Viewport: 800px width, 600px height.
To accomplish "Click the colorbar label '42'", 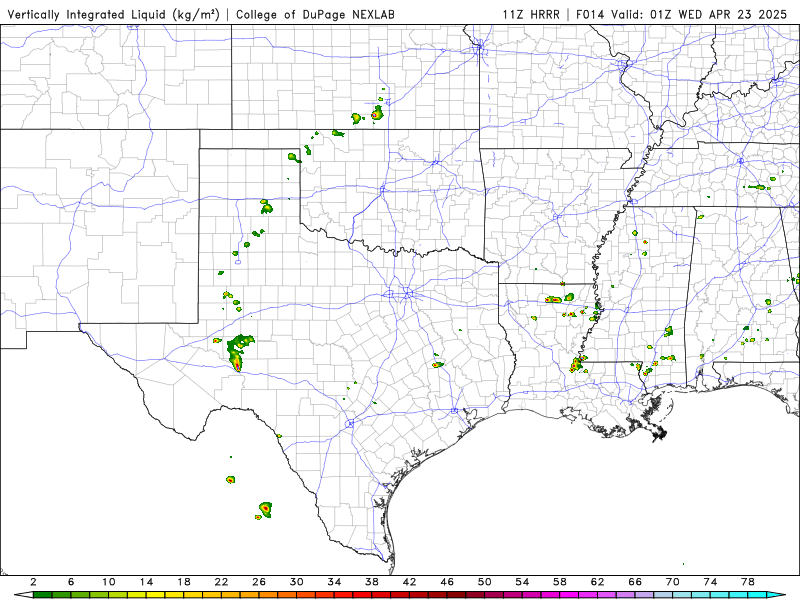I will pyautogui.click(x=410, y=582).
